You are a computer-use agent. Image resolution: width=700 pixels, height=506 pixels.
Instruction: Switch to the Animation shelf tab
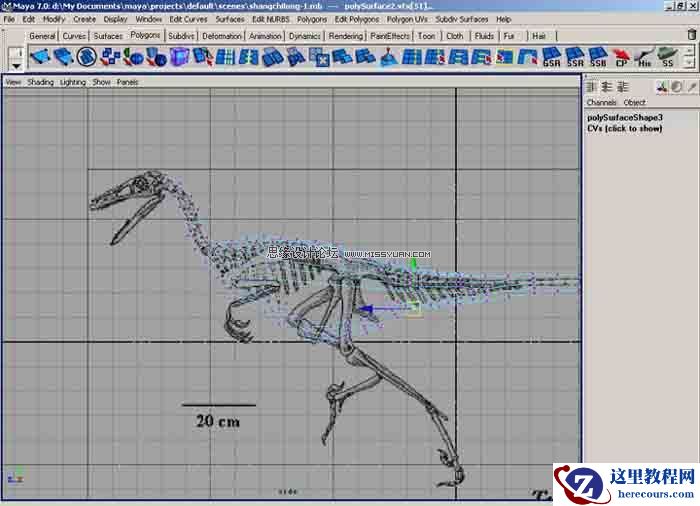click(265, 36)
